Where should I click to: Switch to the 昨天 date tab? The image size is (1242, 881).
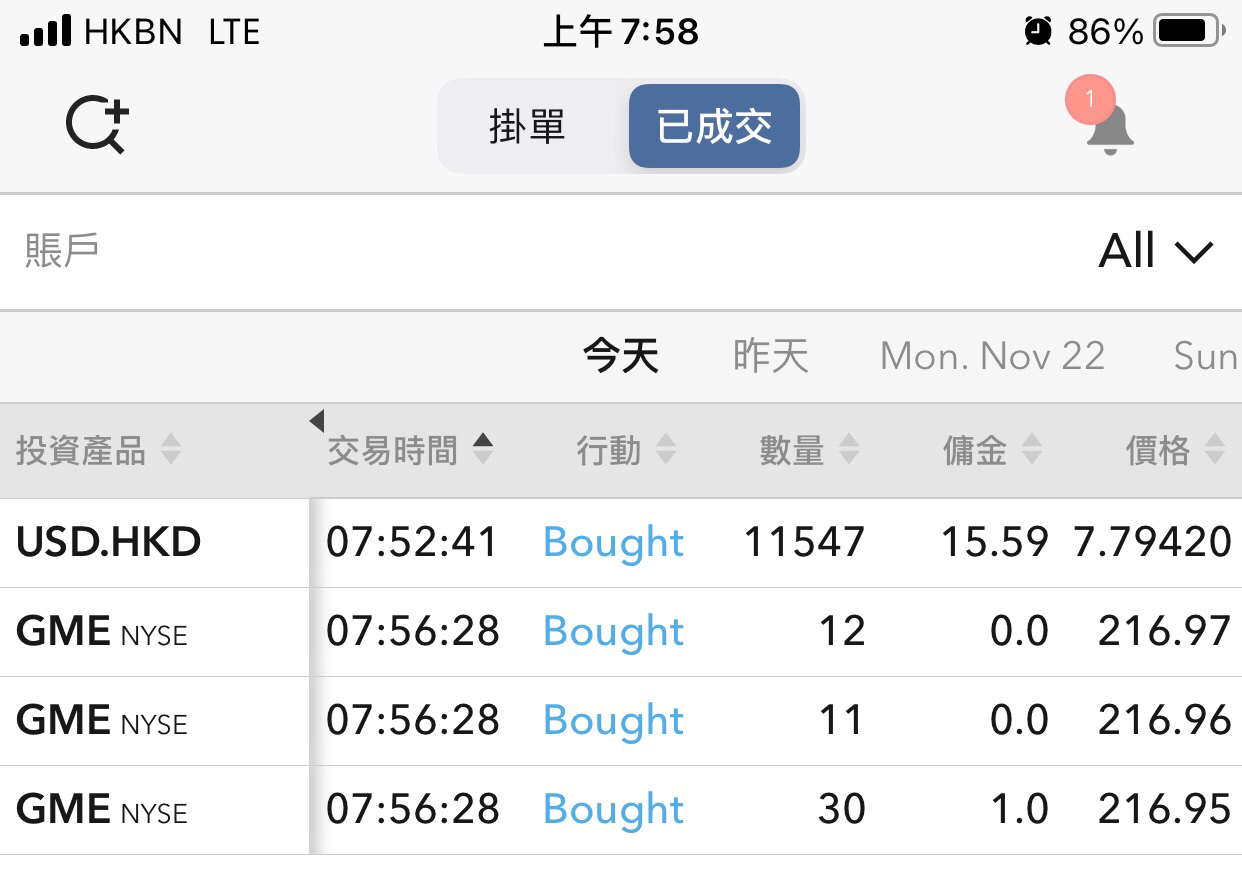[x=770, y=356]
